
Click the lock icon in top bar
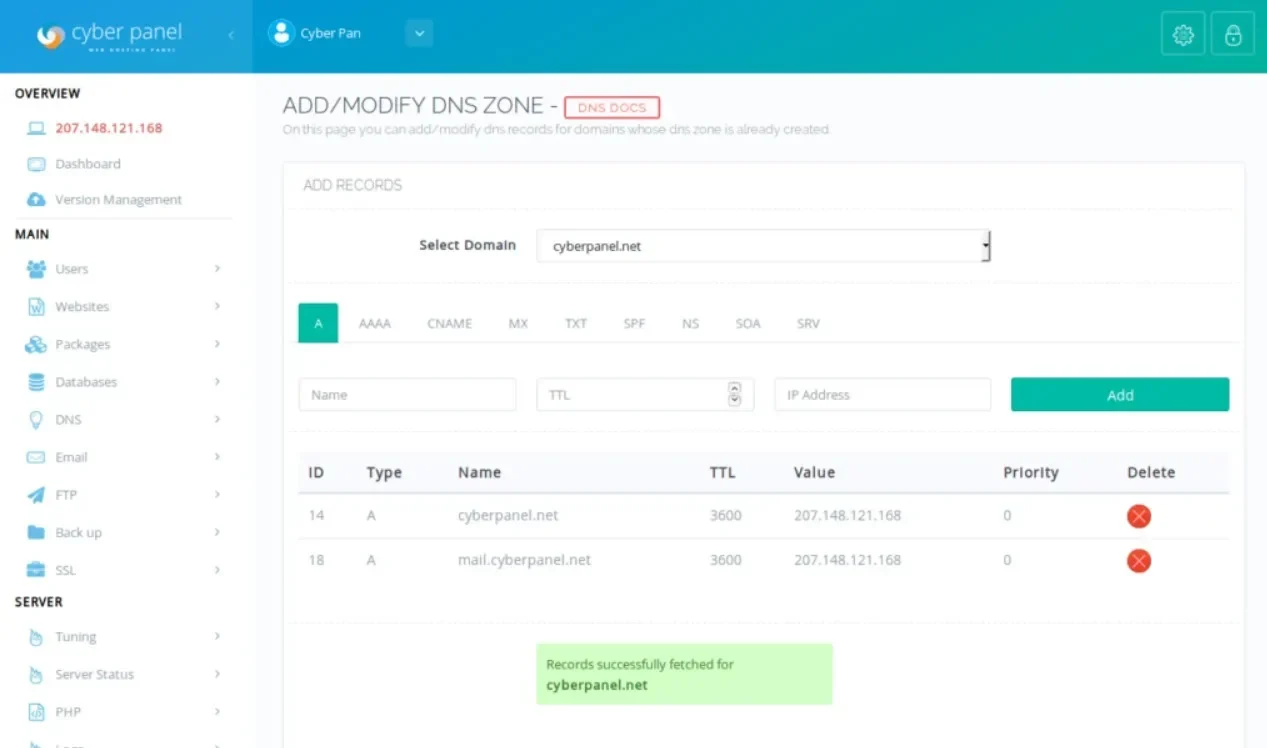(1233, 35)
